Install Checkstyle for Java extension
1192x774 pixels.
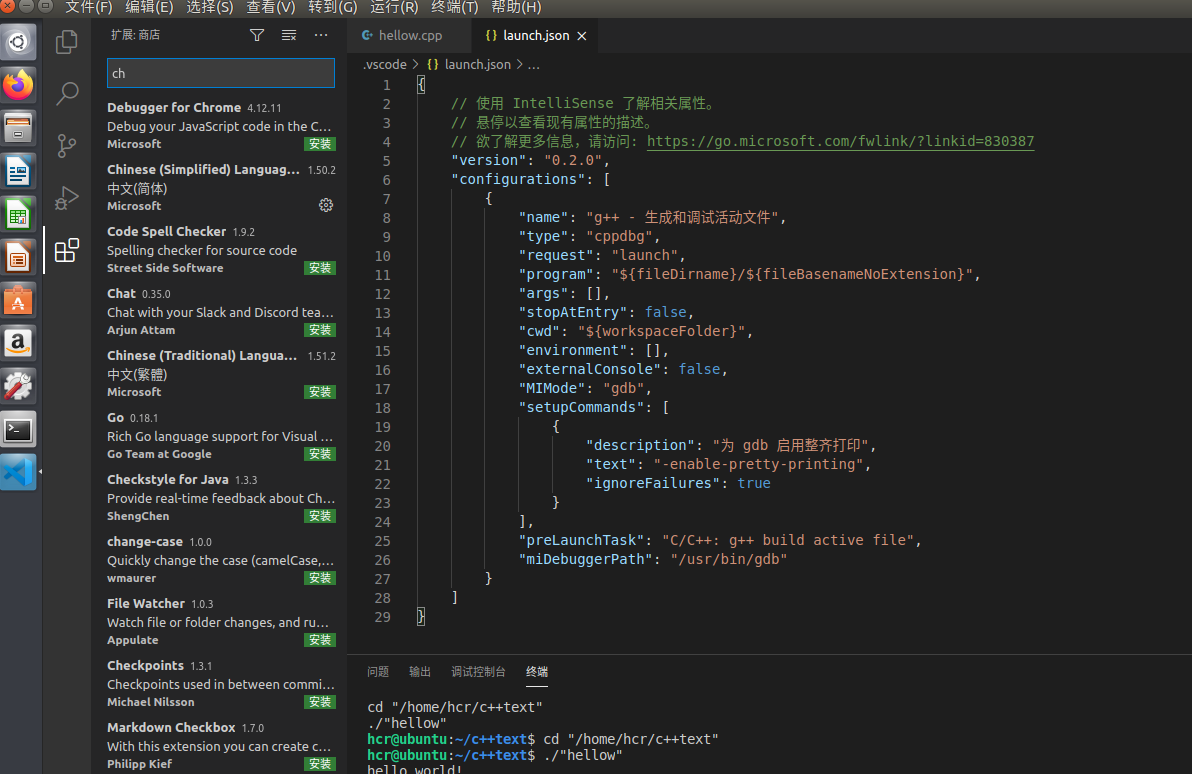click(x=320, y=516)
